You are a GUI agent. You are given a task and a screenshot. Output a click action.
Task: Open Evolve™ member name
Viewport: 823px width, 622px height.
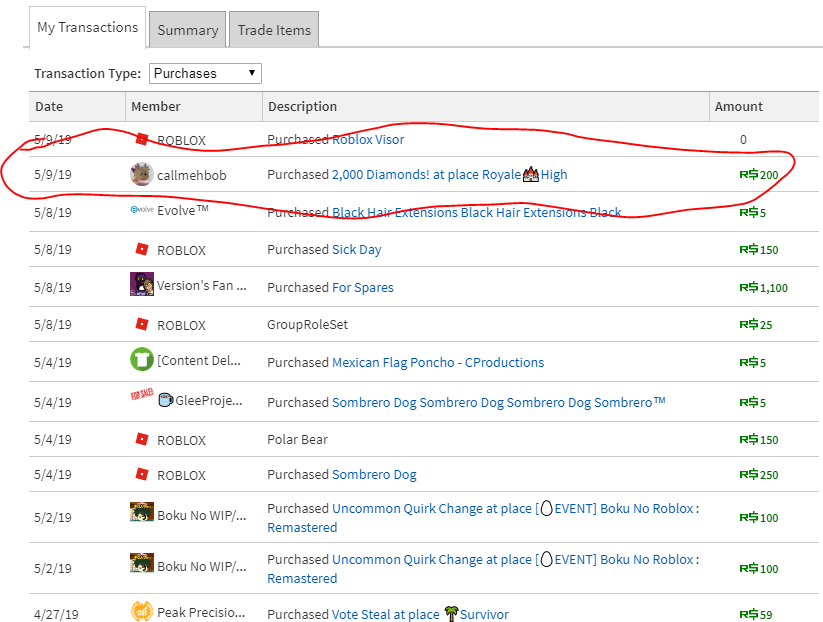pos(183,210)
